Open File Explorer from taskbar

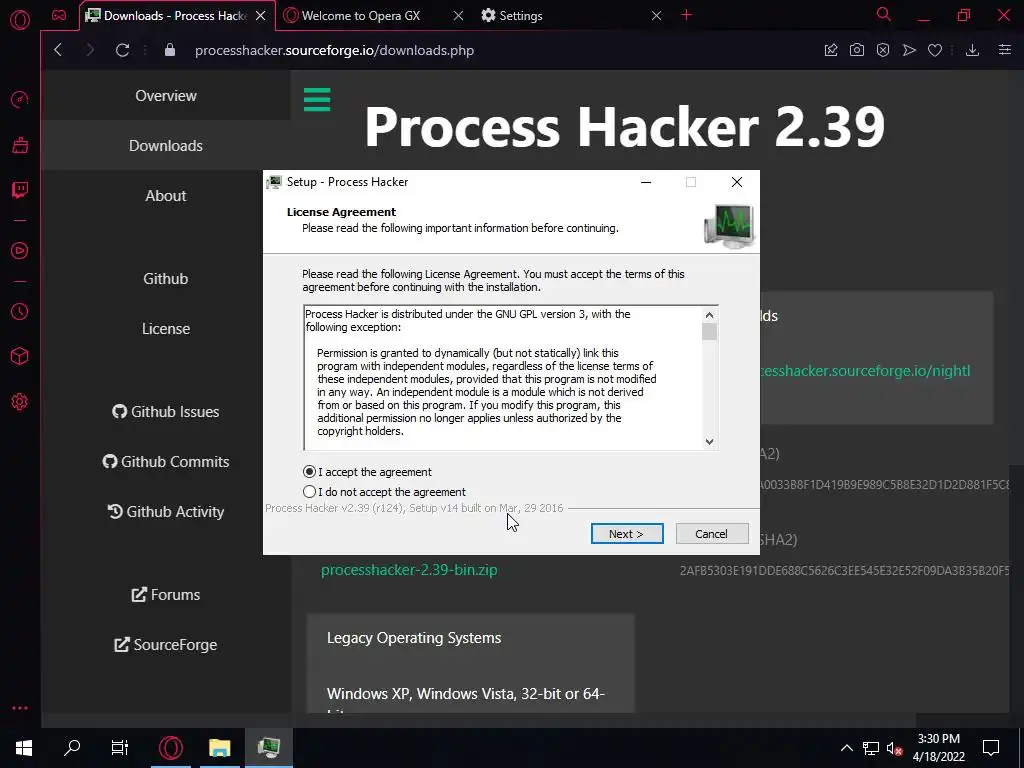[220, 748]
